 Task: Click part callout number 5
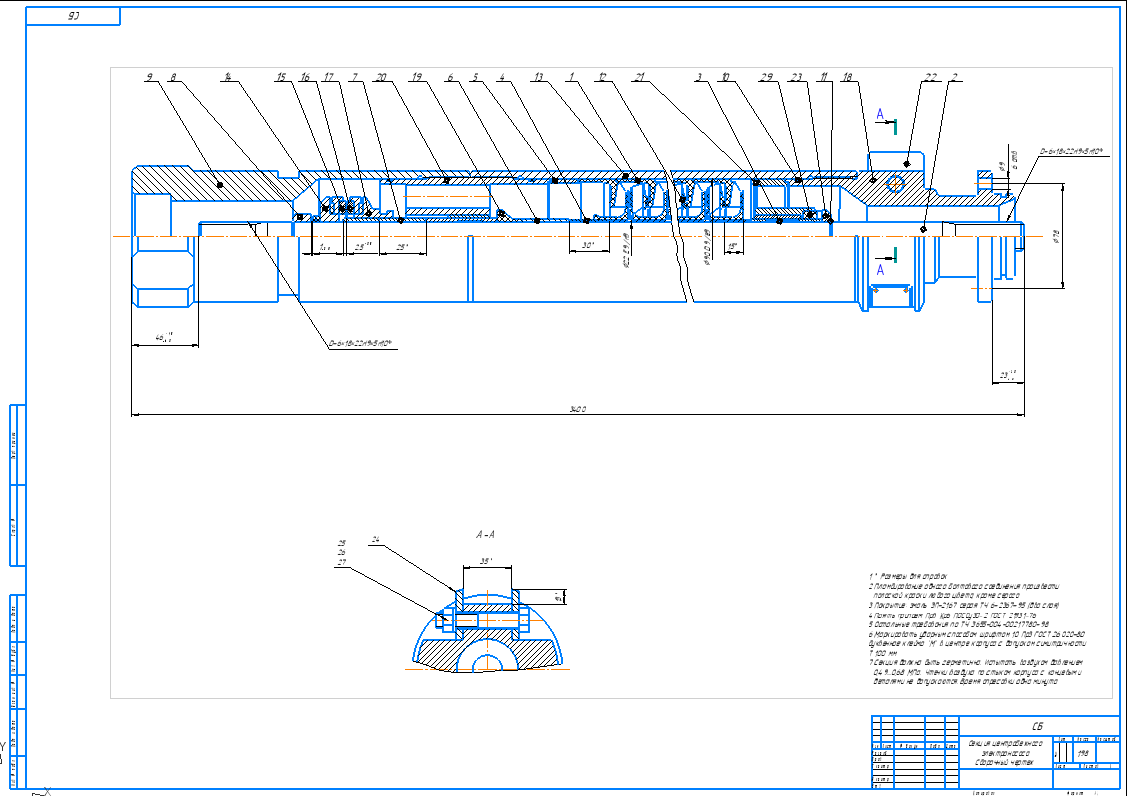[475, 76]
